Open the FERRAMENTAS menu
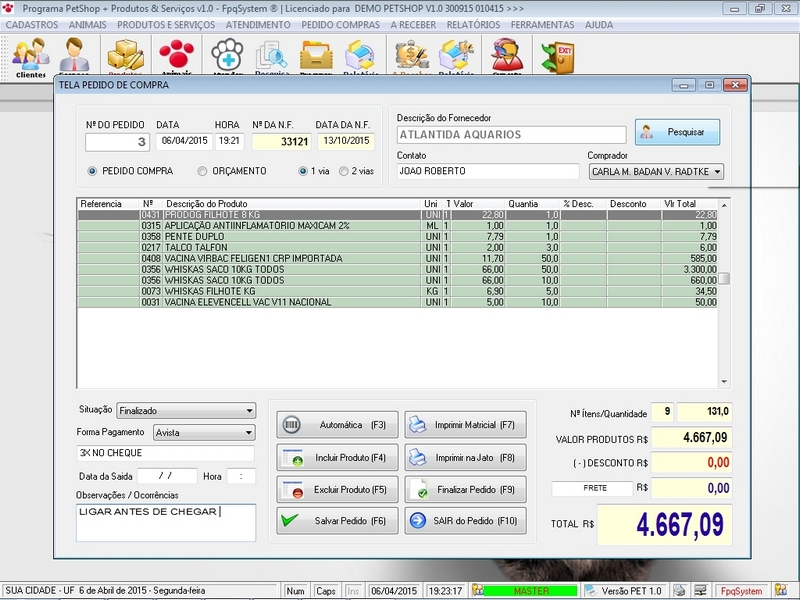This screenshot has width=800, height=600. pyautogui.click(x=541, y=23)
